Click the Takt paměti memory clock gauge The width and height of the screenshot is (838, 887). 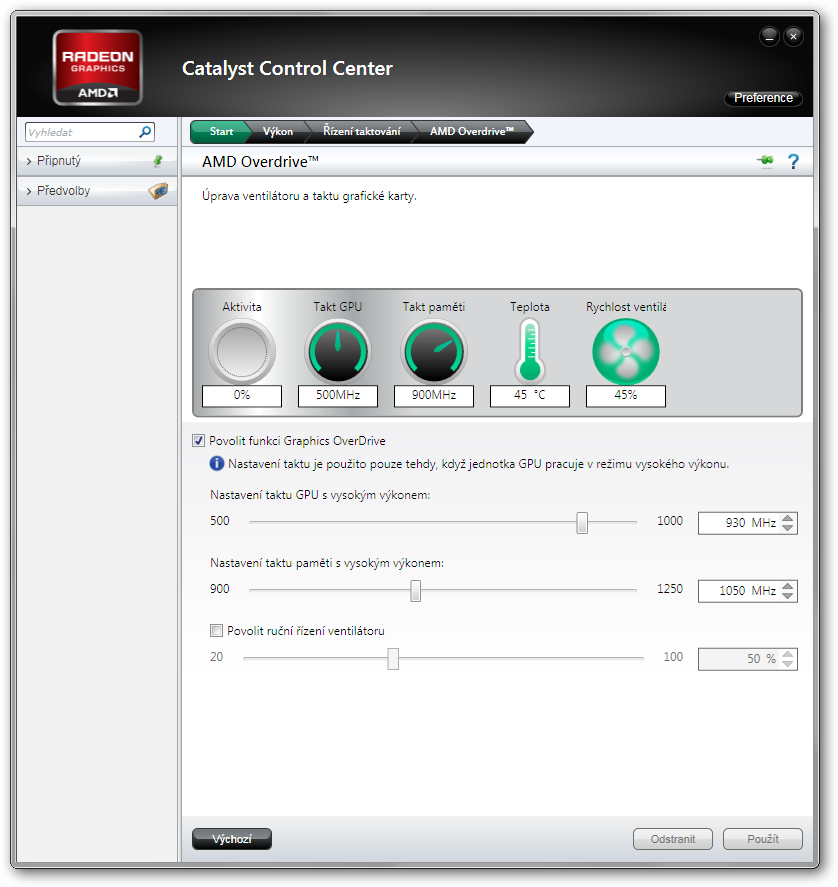pos(434,351)
